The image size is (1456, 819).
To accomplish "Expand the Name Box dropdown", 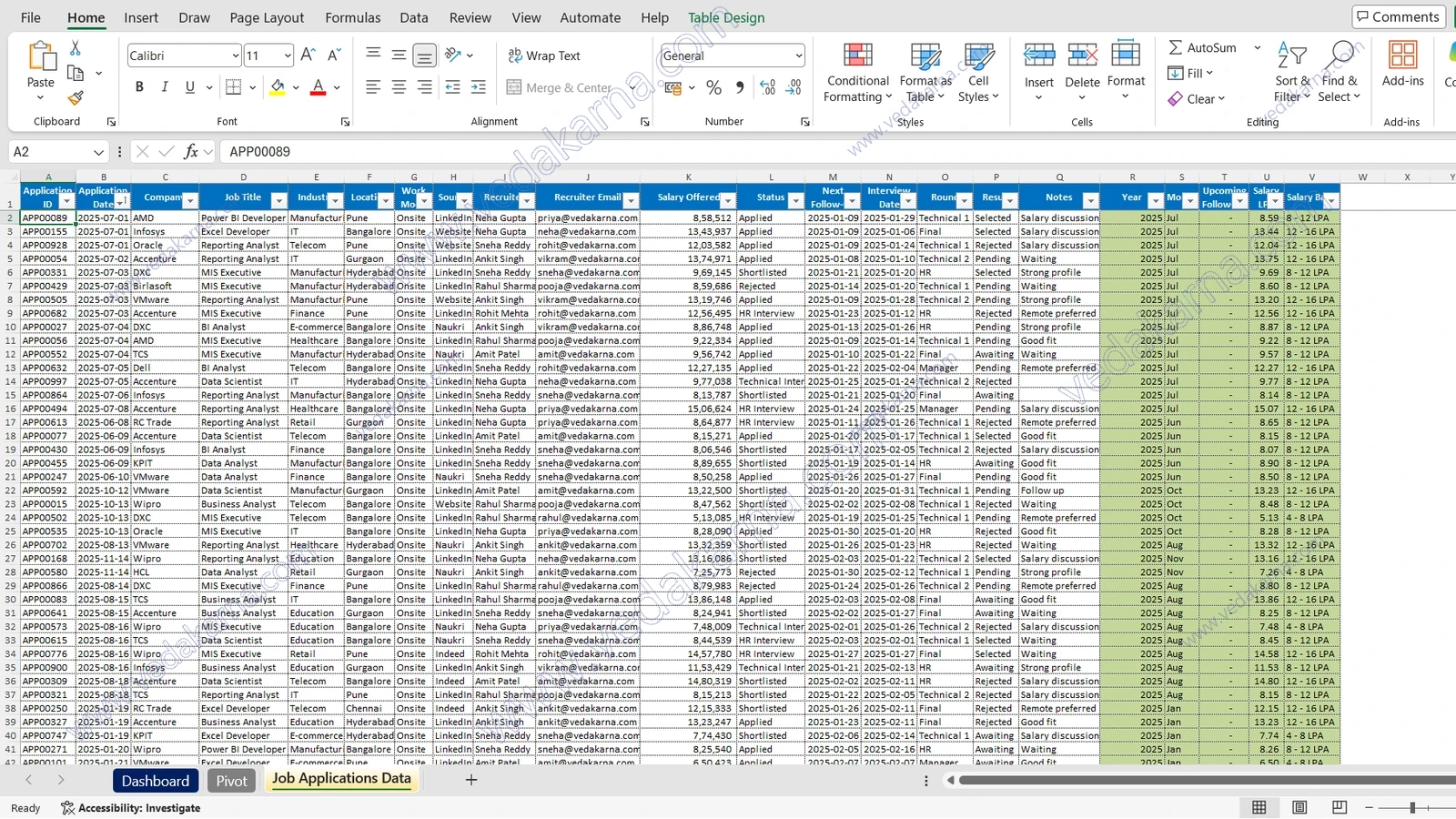I will pos(98,152).
